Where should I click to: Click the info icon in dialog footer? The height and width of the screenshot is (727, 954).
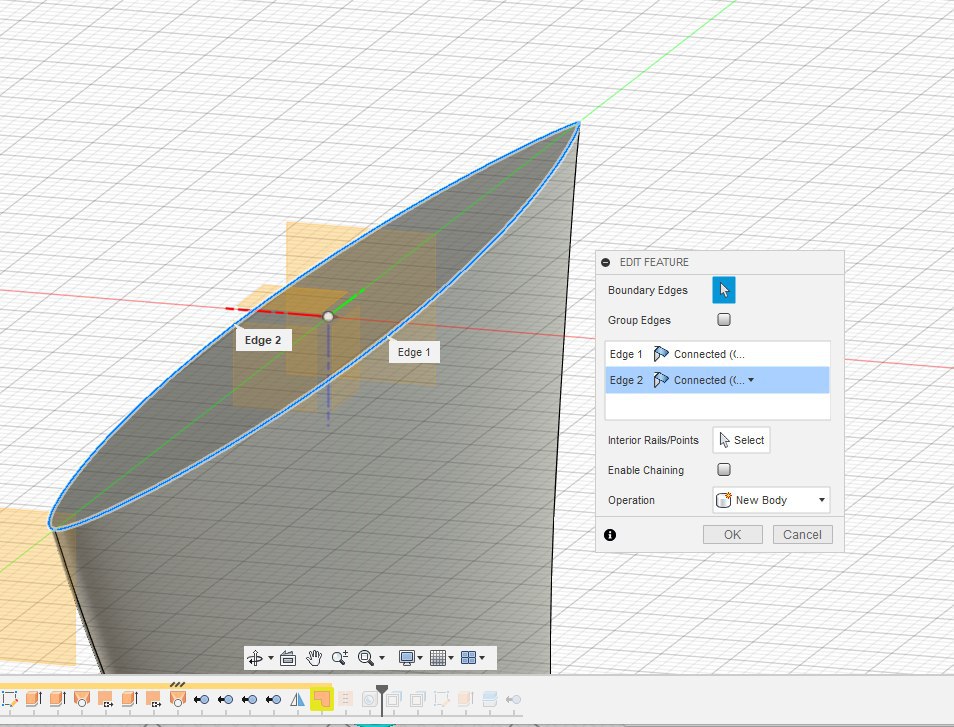pyautogui.click(x=610, y=535)
